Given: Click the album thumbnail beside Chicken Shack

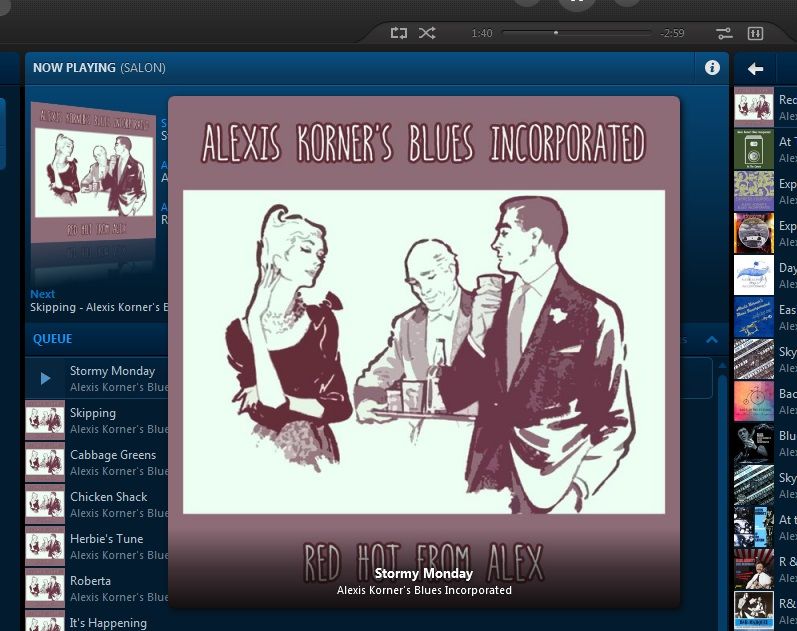Looking at the screenshot, I should [45, 504].
